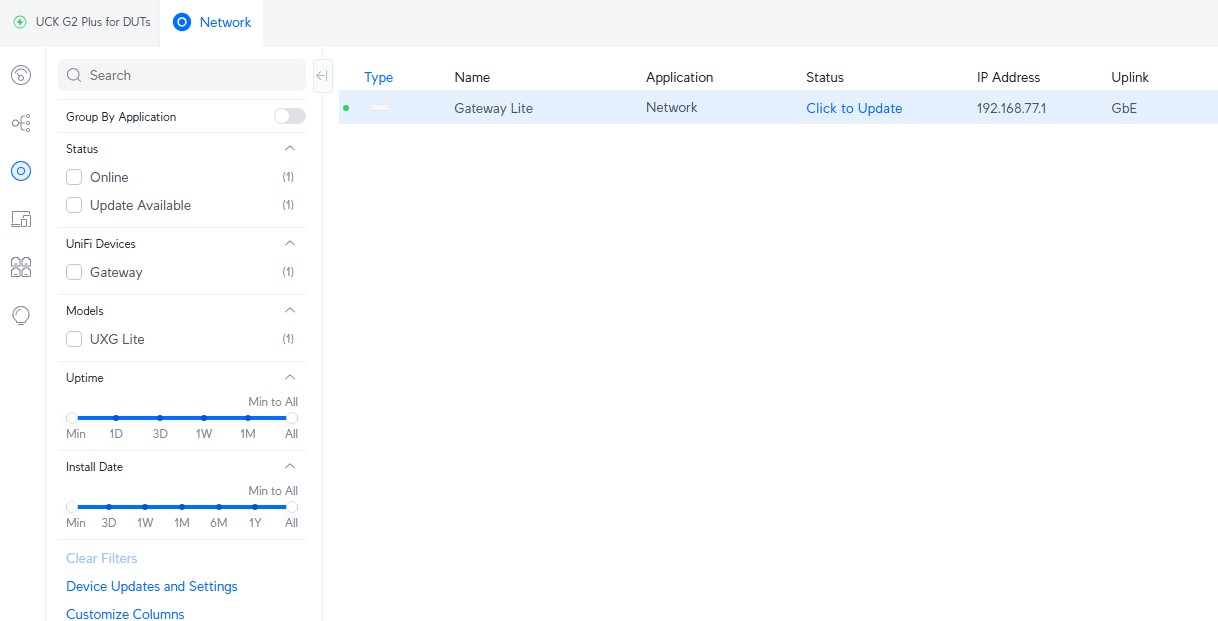Collapse the Status filter section
The height and width of the screenshot is (621, 1218).
coord(290,148)
